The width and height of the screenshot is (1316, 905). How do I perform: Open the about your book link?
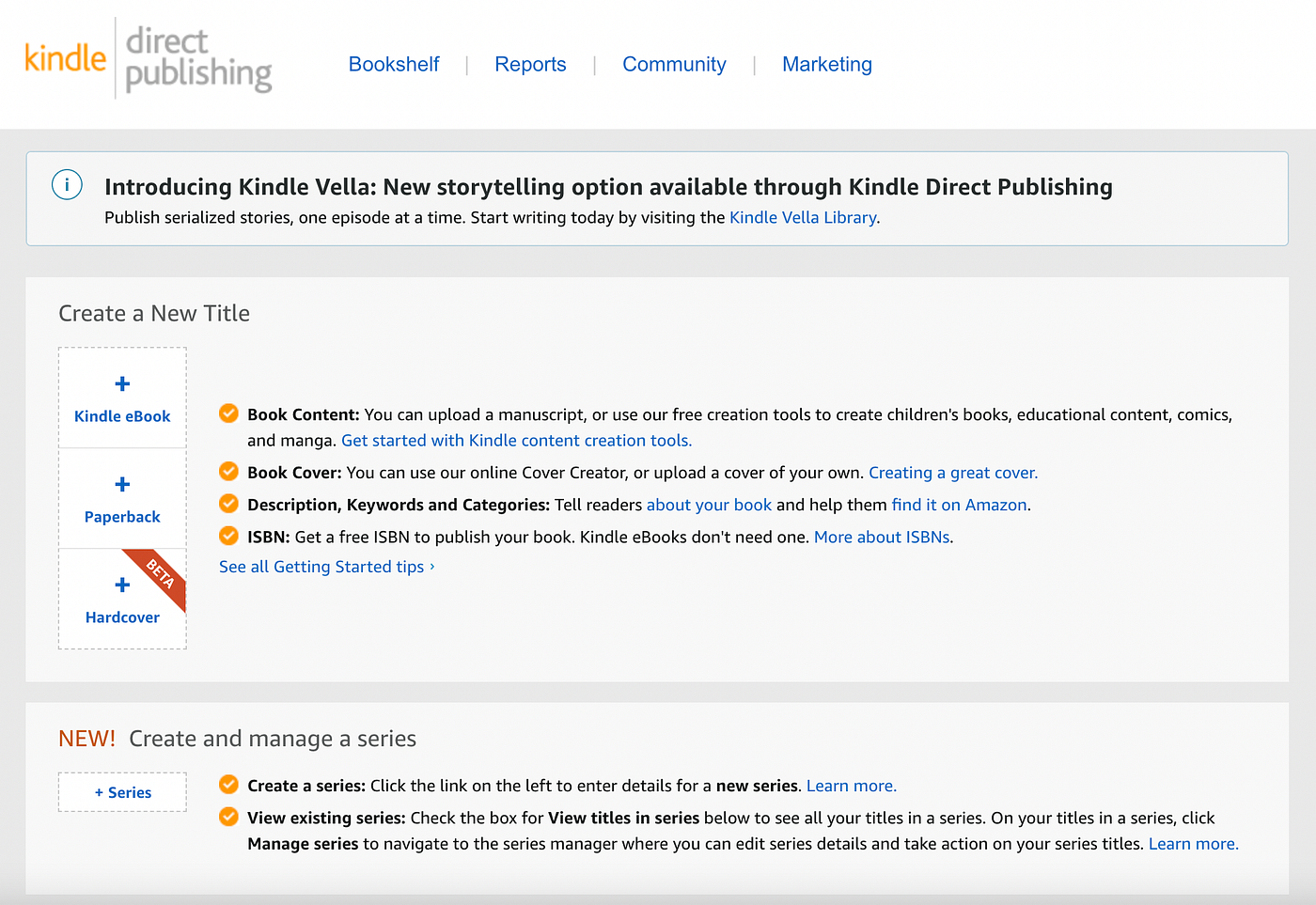pyautogui.click(x=709, y=505)
